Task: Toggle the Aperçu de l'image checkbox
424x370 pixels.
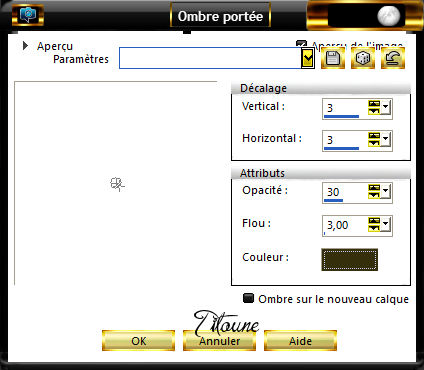Action: (x=301, y=44)
